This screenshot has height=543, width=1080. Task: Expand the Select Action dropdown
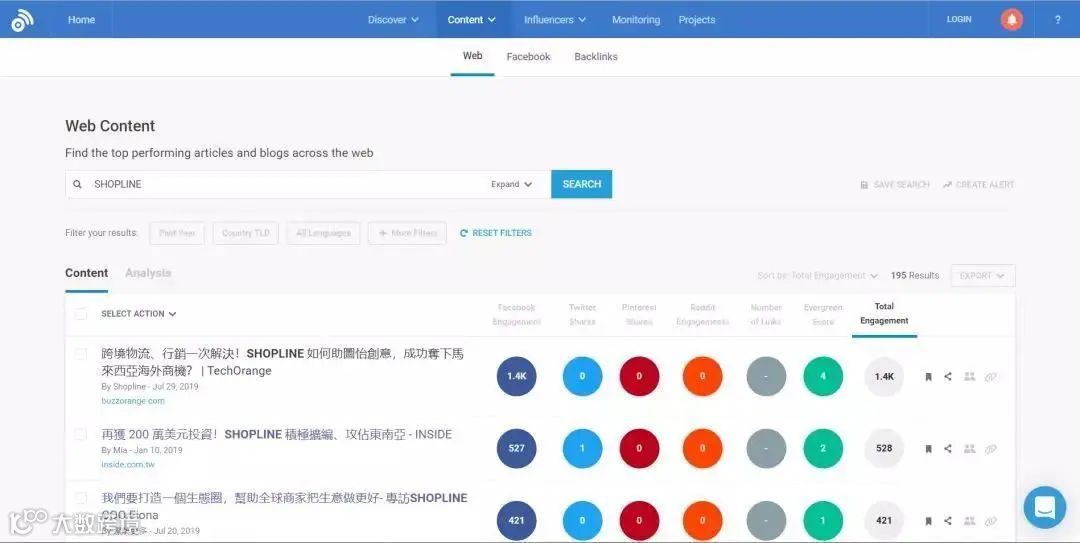pyautogui.click(x=138, y=314)
